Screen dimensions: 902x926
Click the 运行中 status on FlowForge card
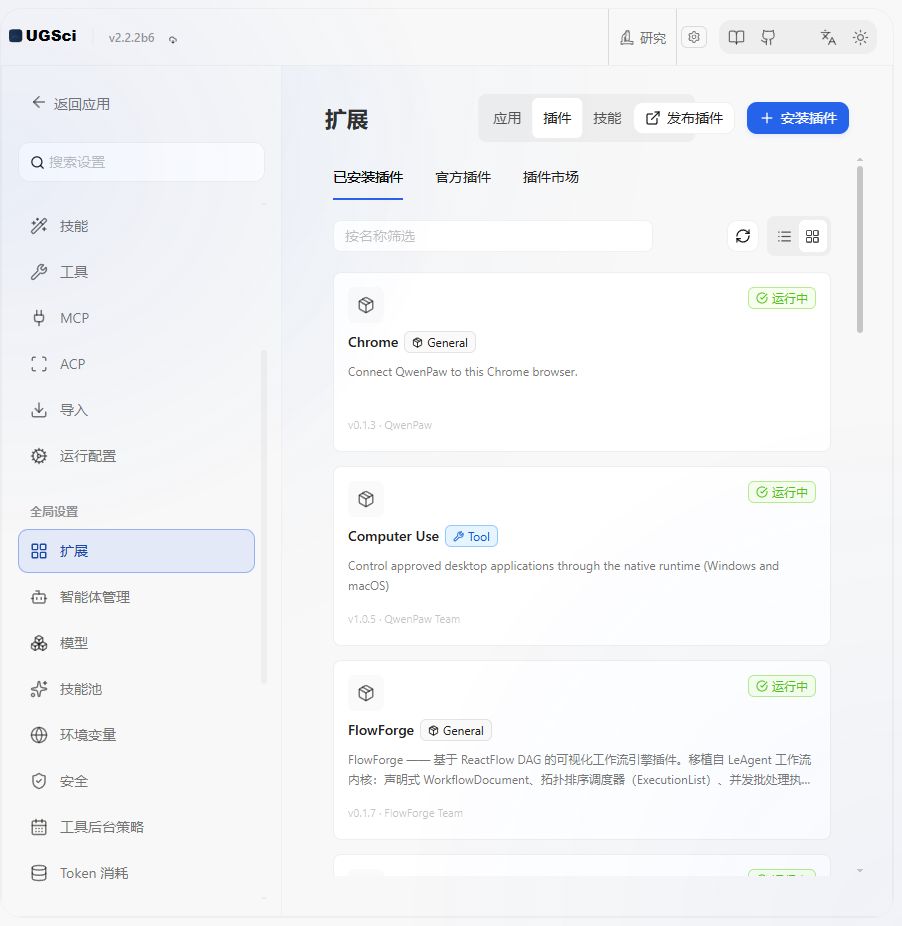782,686
